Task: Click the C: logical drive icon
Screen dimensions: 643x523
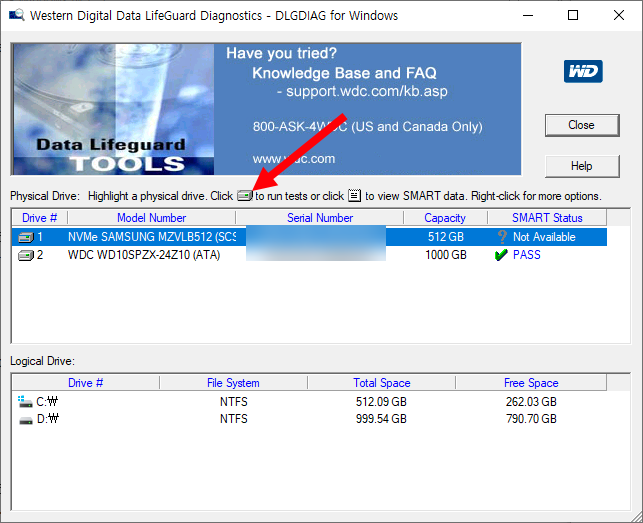Action: tap(25, 402)
